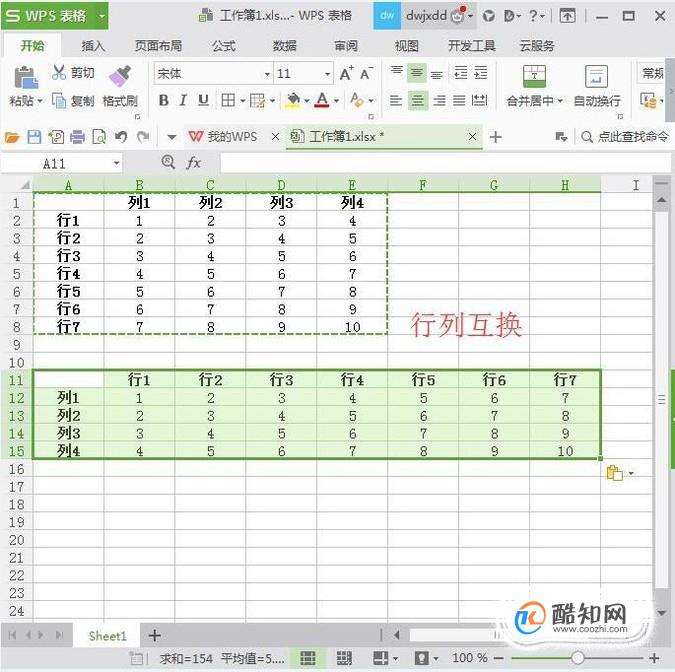Screen dimensions: 675x672
Task: Click the magnifier icon beside fx
Action: [168, 162]
